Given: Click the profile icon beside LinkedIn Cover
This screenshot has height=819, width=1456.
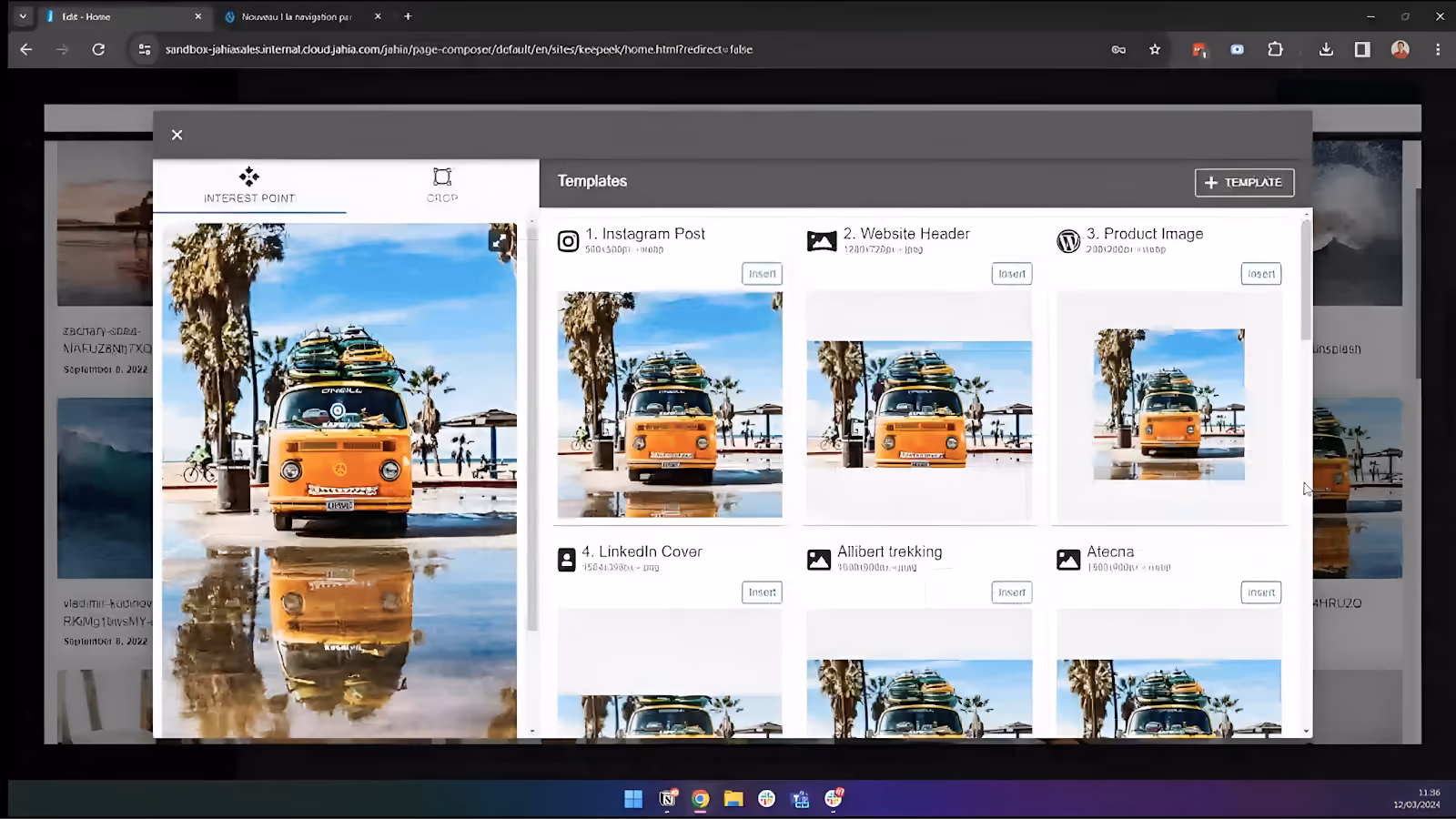Looking at the screenshot, I should pyautogui.click(x=567, y=560).
